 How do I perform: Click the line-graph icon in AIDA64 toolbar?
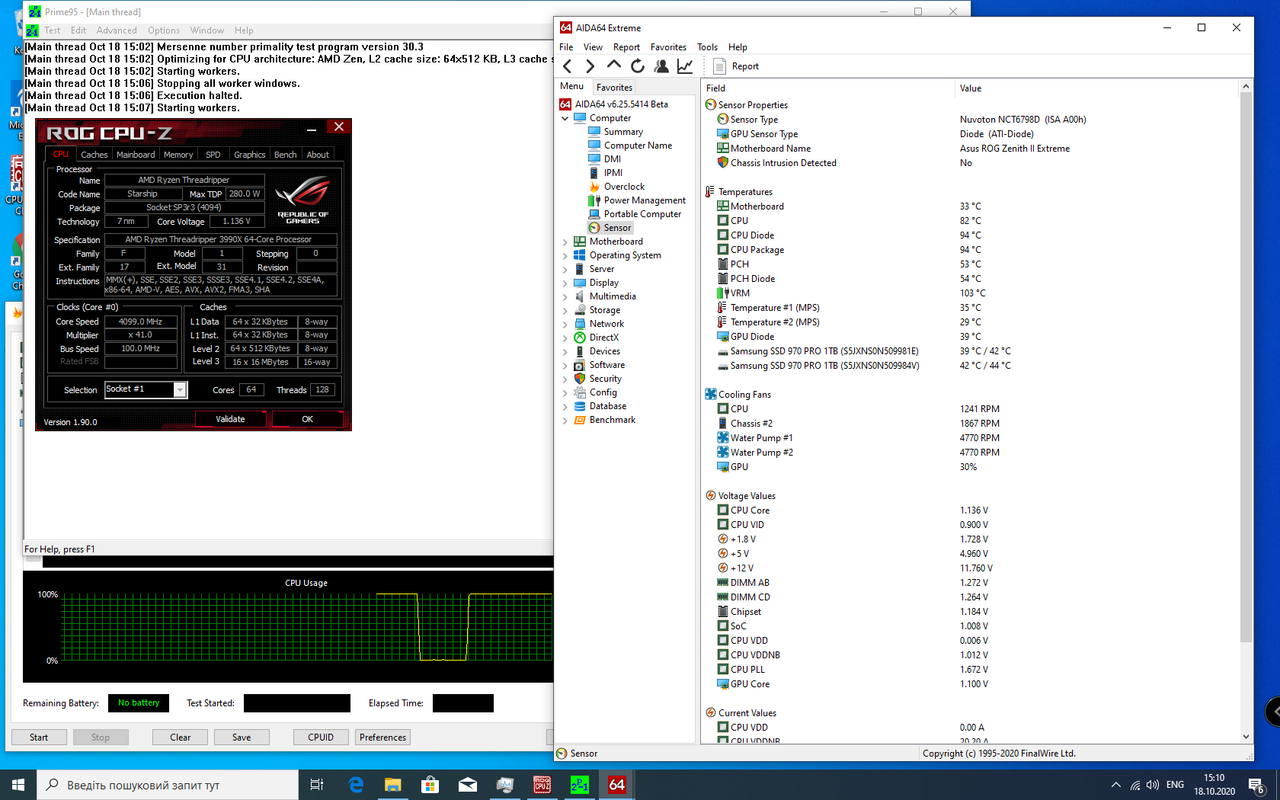tap(685, 66)
